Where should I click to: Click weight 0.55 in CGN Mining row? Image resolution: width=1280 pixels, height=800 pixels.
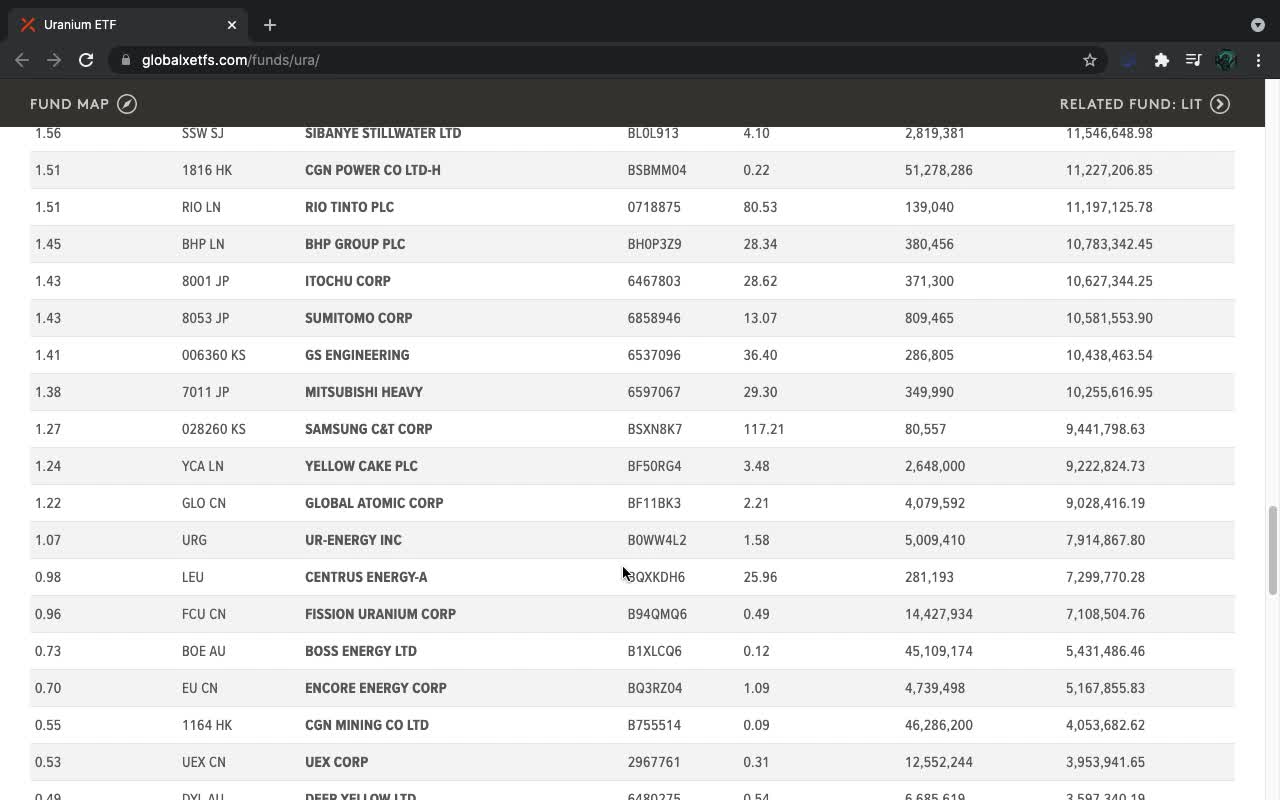(x=48, y=725)
